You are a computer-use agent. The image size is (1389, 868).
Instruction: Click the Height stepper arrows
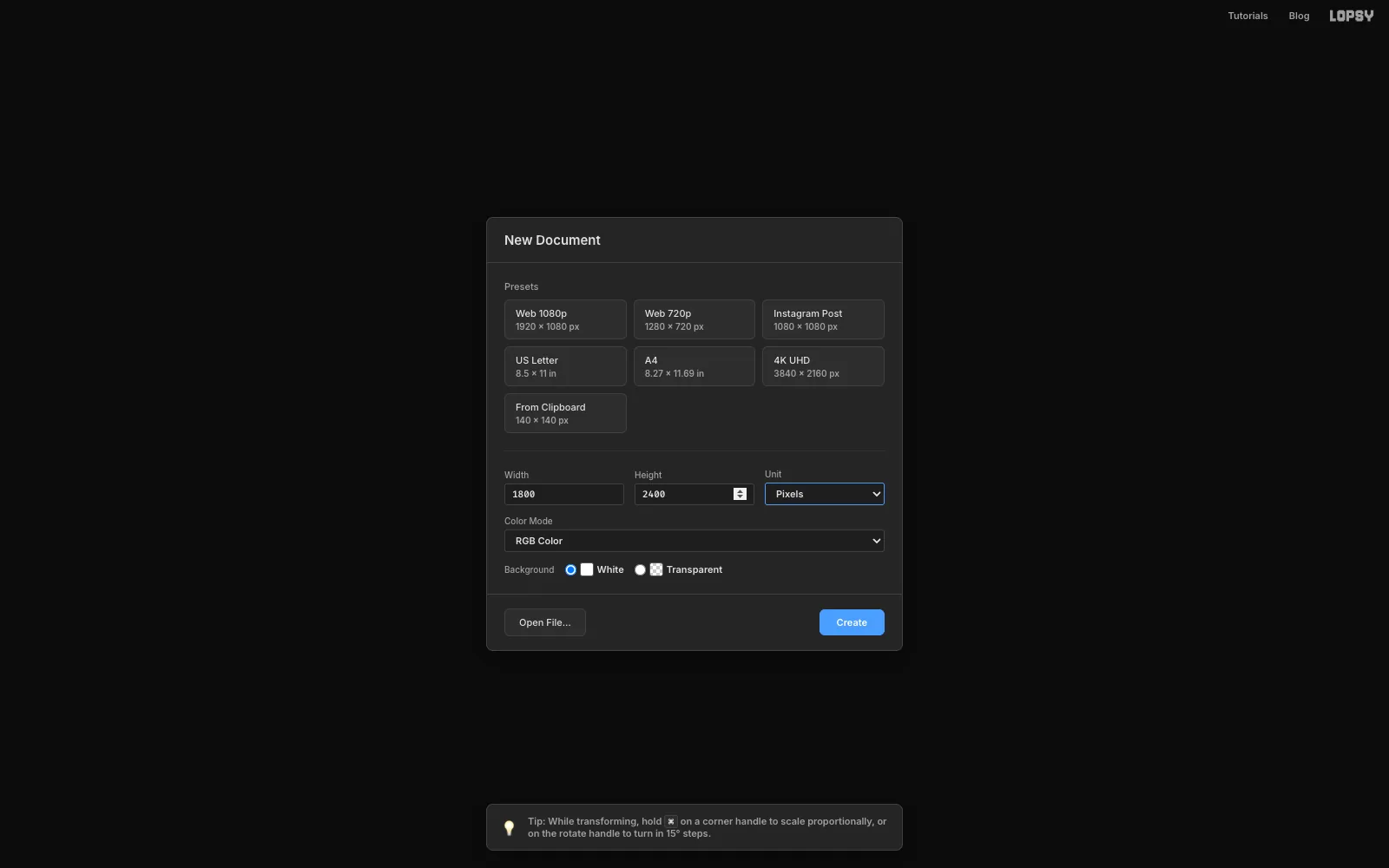click(x=740, y=494)
